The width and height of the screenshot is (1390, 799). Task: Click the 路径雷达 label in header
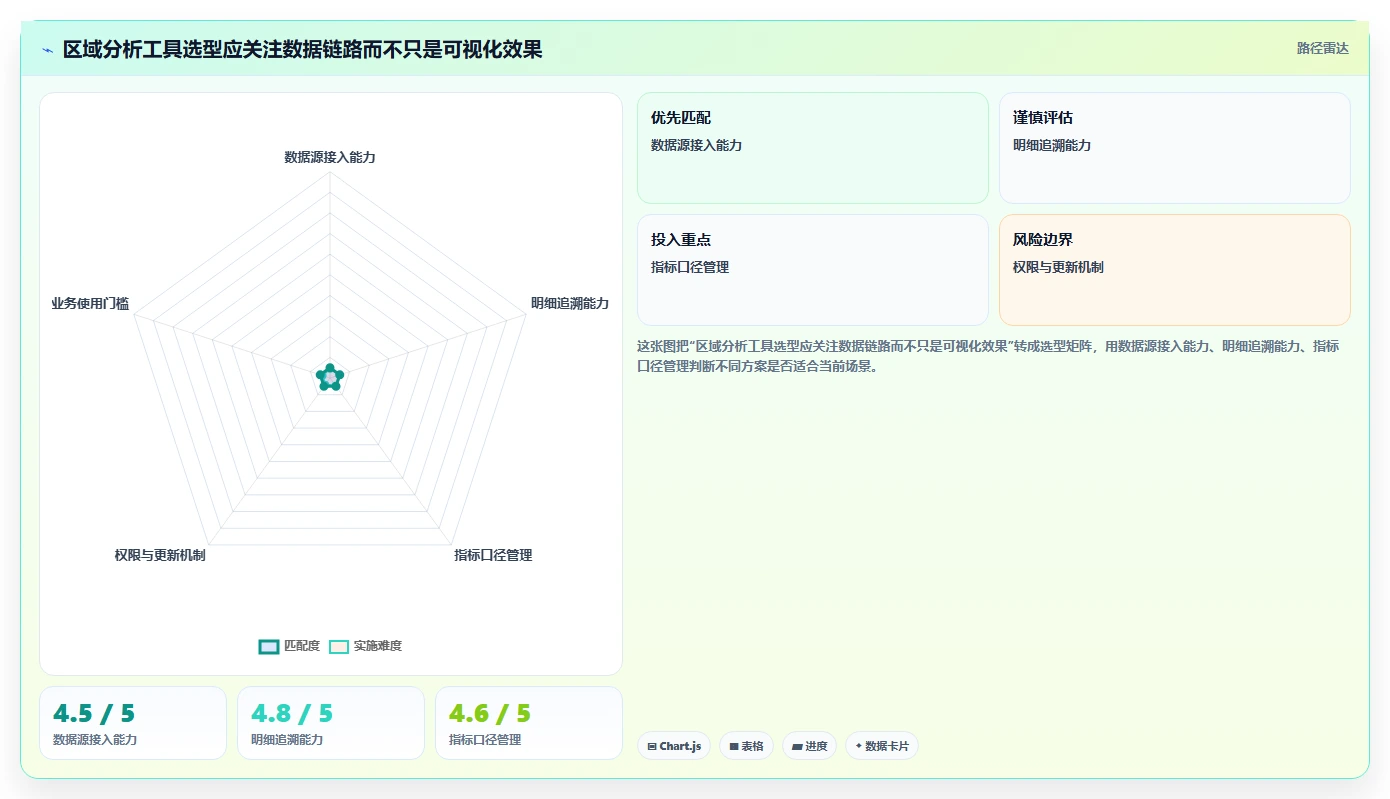[x=1322, y=48]
